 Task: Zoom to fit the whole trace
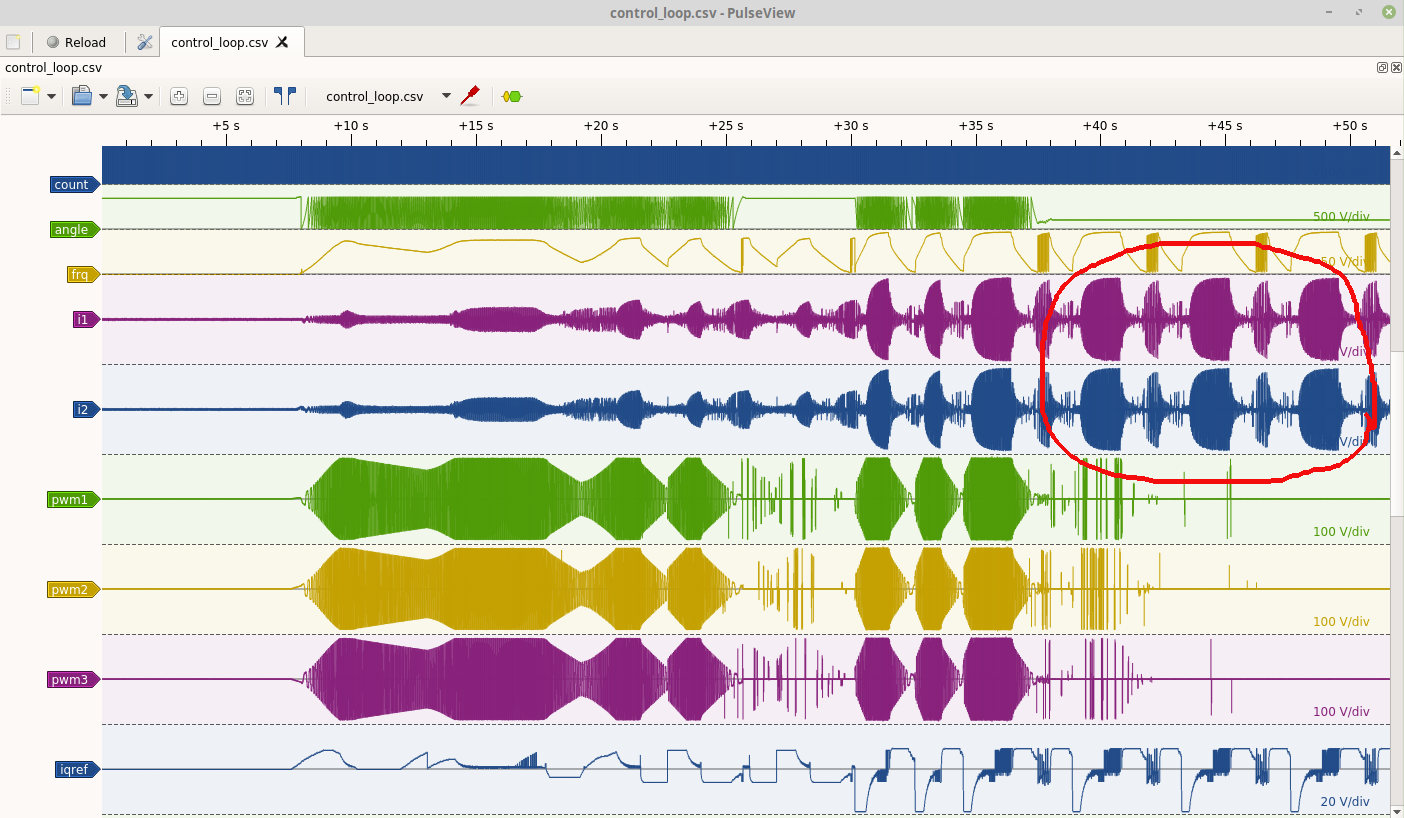coord(245,96)
